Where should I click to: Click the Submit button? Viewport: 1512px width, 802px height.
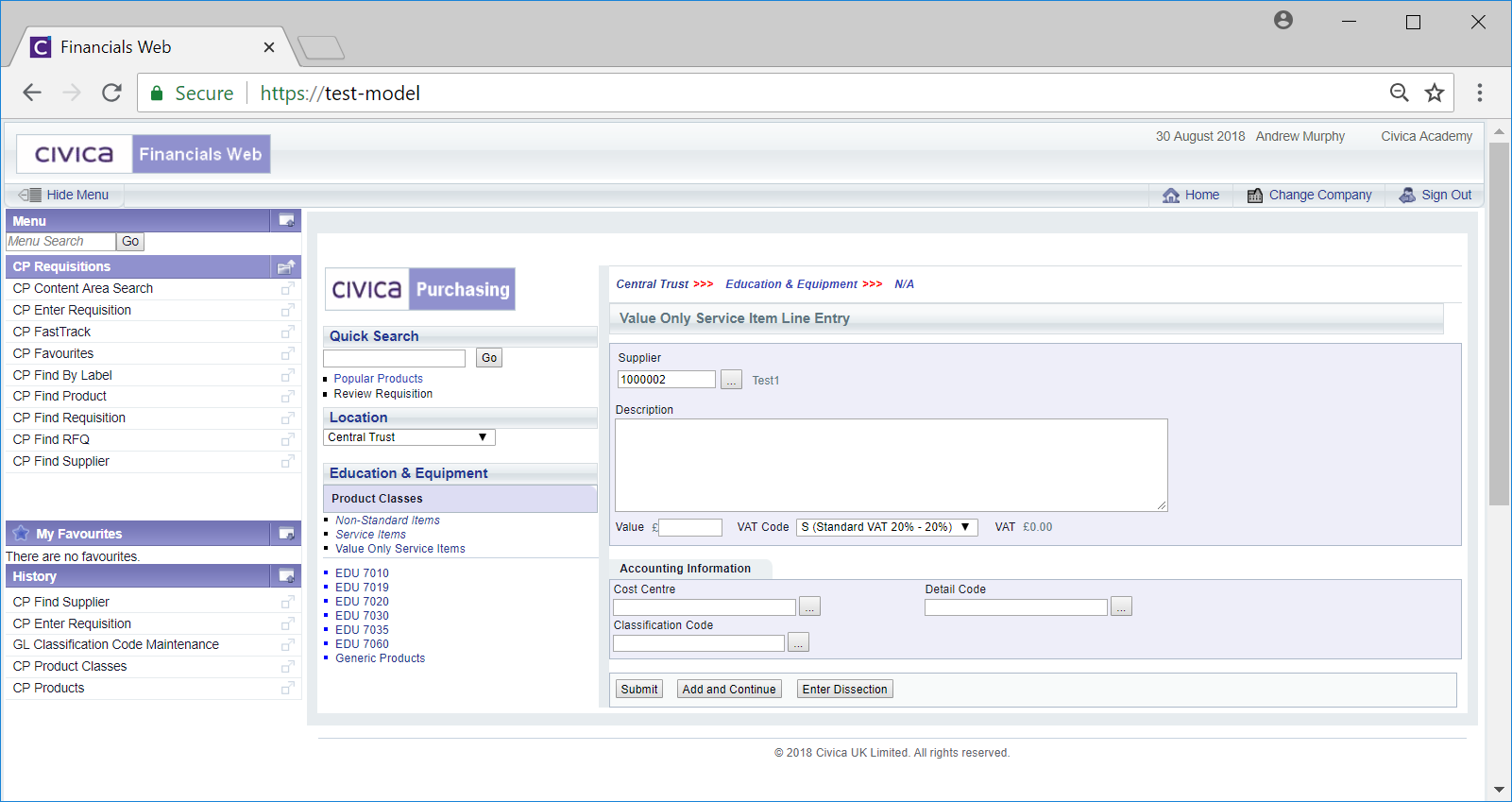(x=639, y=690)
